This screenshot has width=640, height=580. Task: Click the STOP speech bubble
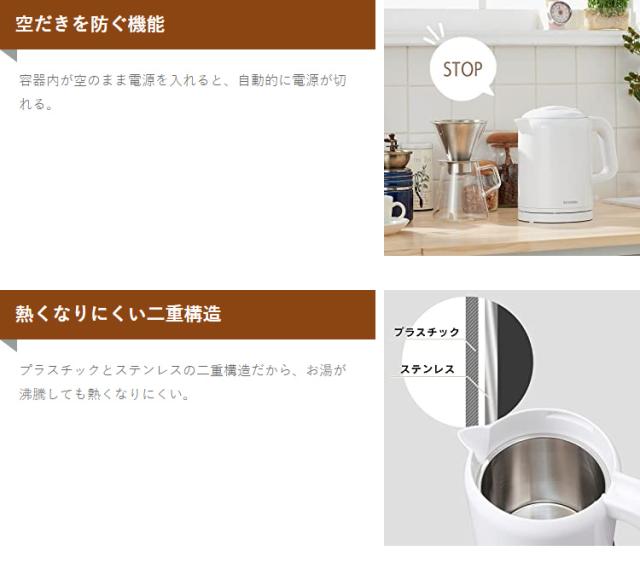pyautogui.click(x=463, y=68)
